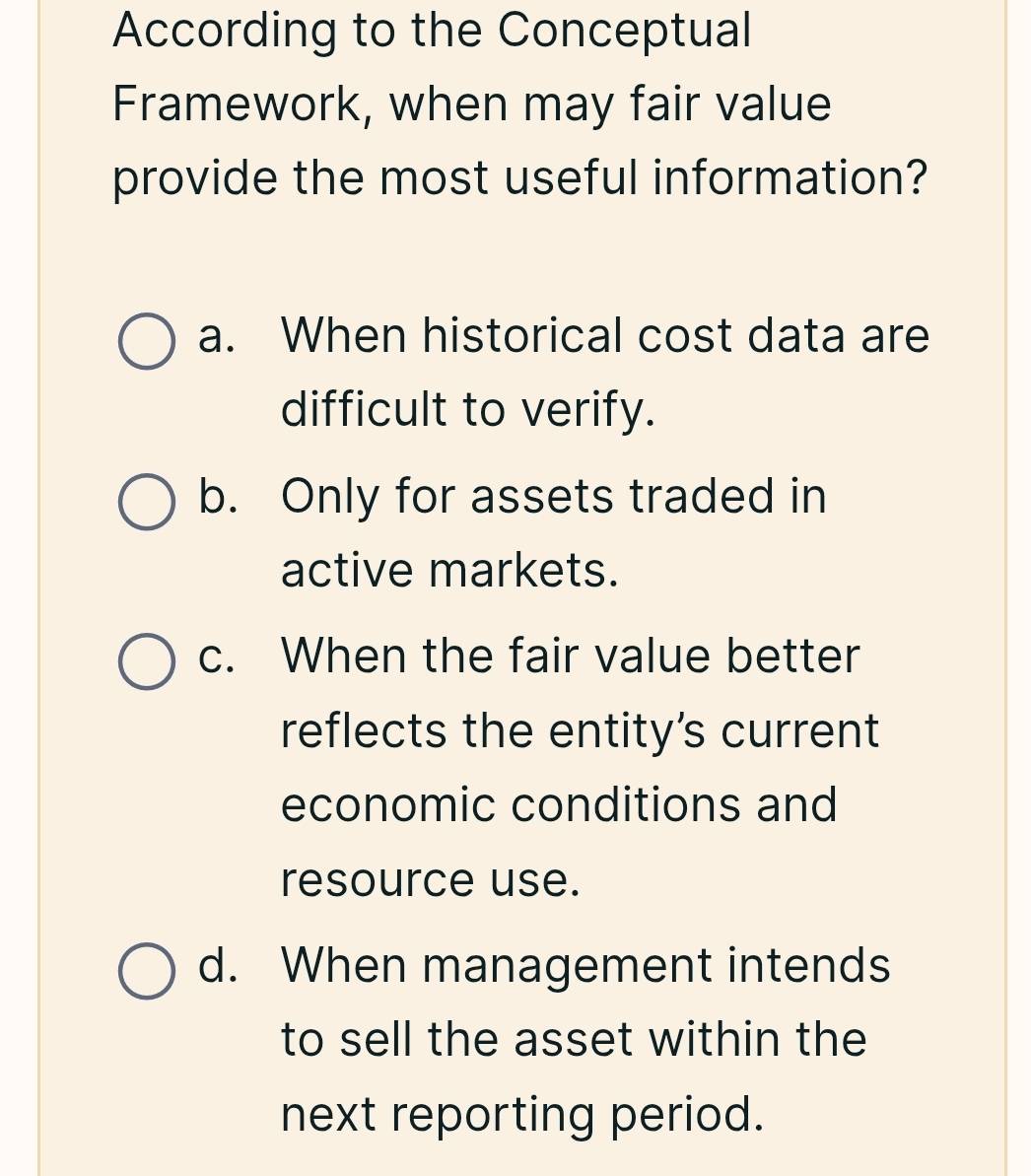Screen dimensions: 1031x1176
Task: Click 'resource use.' answer line
Action: (x=431, y=879)
